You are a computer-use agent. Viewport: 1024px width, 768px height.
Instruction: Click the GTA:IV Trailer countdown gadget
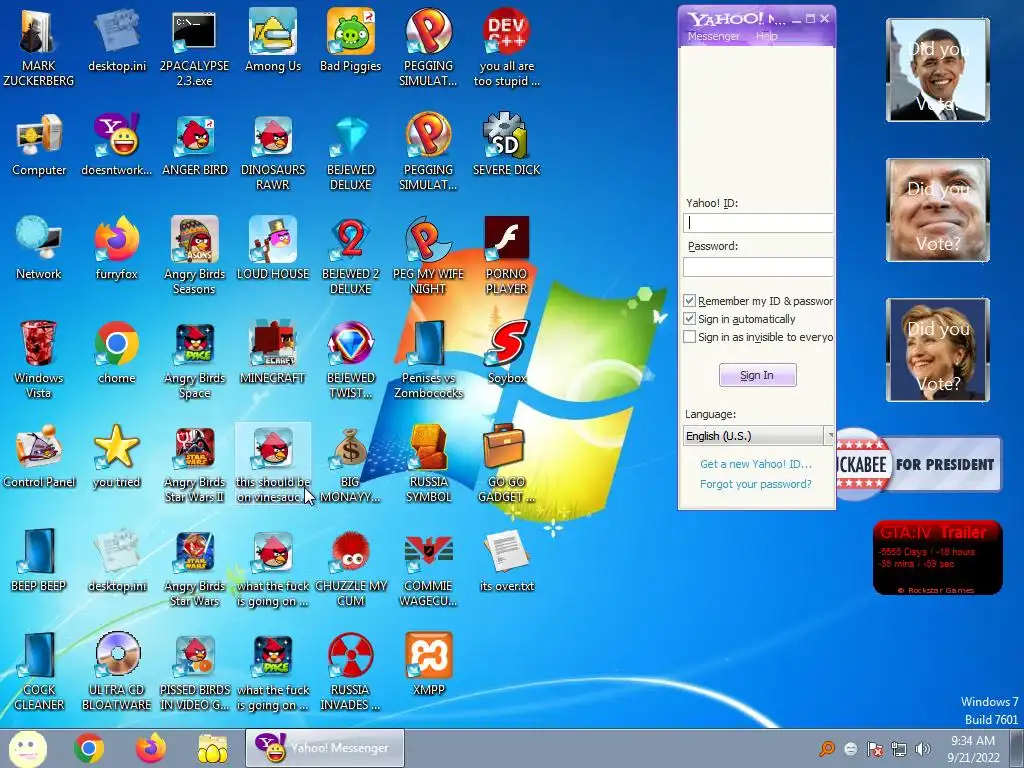tap(938, 557)
